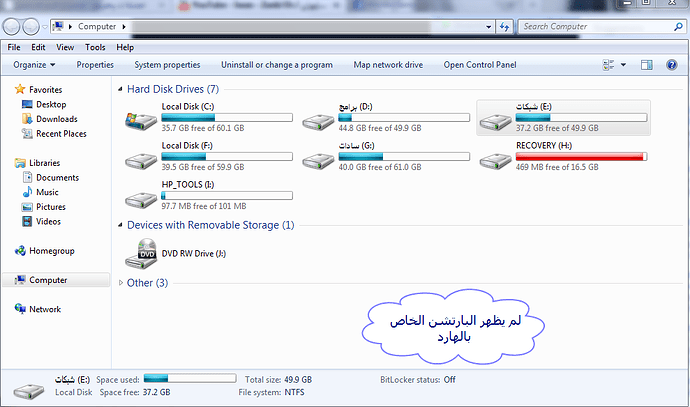Click the Libraries icon in sidebar
Screen dimensions: 690x407
click(x=20, y=163)
